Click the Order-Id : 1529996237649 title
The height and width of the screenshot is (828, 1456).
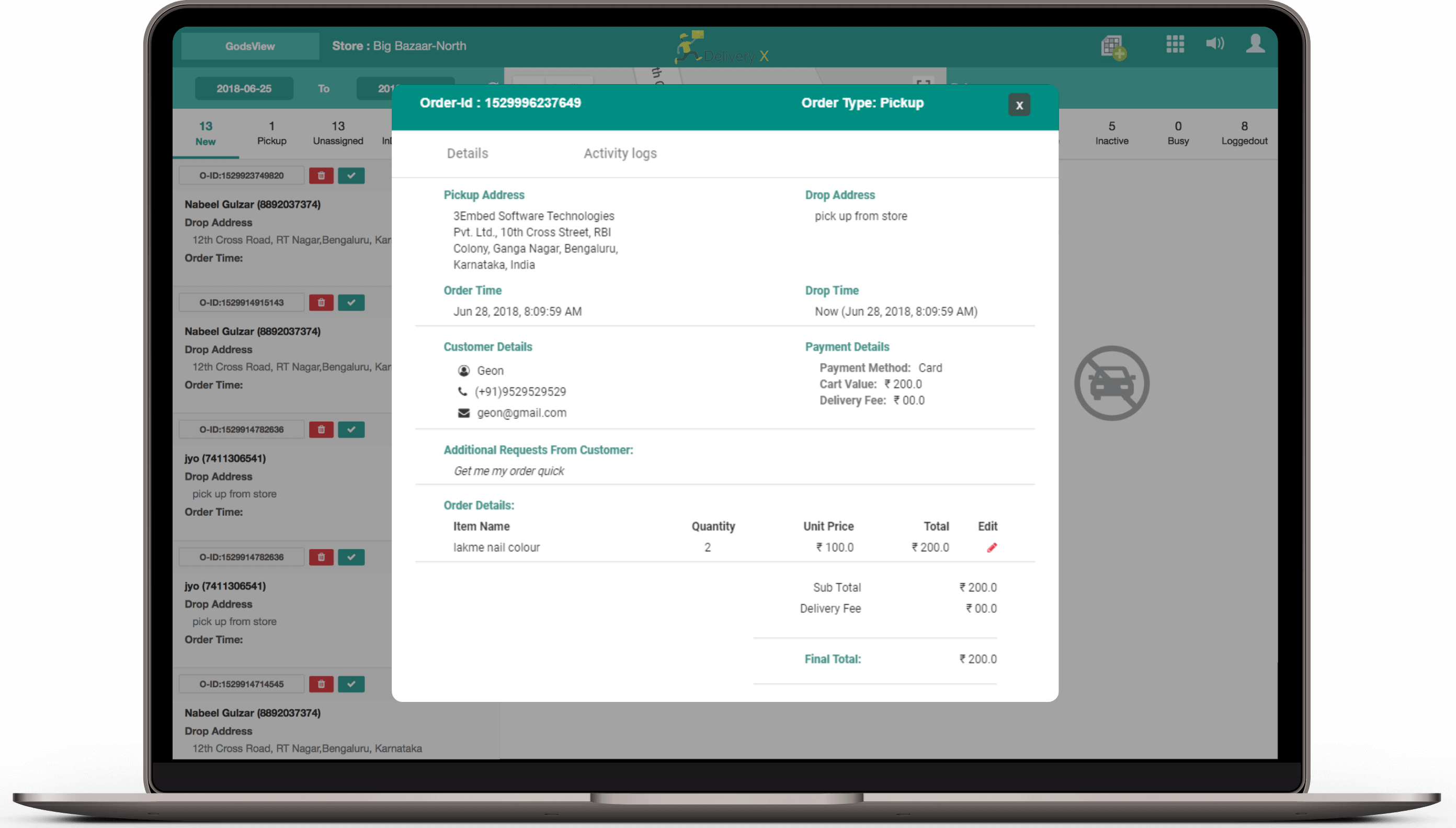click(x=500, y=103)
